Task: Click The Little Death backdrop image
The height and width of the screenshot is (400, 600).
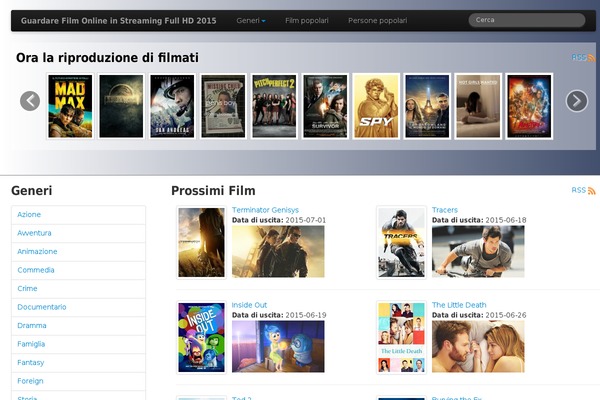Action: pyautogui.click(x=478, y=346)
